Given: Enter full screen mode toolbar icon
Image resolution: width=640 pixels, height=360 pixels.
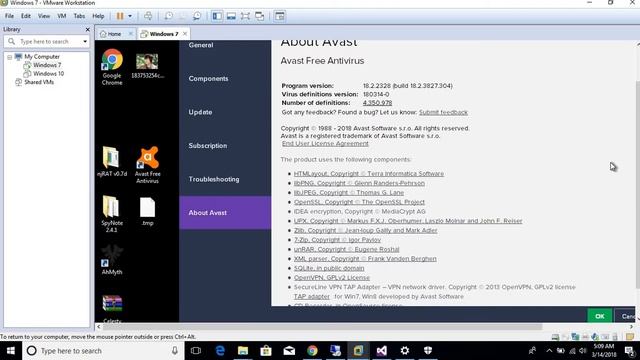Looking at the screenshot, I should point(245,16).
